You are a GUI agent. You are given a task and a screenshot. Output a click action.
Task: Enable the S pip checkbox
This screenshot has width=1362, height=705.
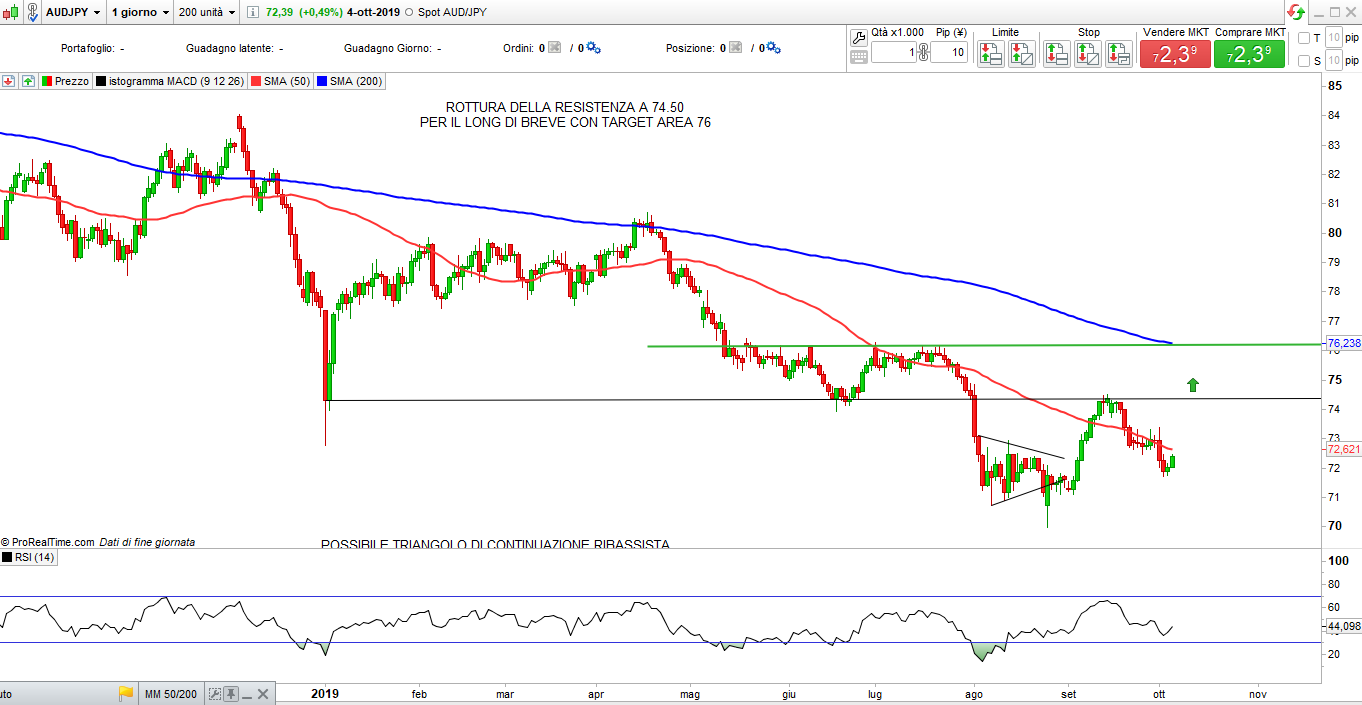1303,61
